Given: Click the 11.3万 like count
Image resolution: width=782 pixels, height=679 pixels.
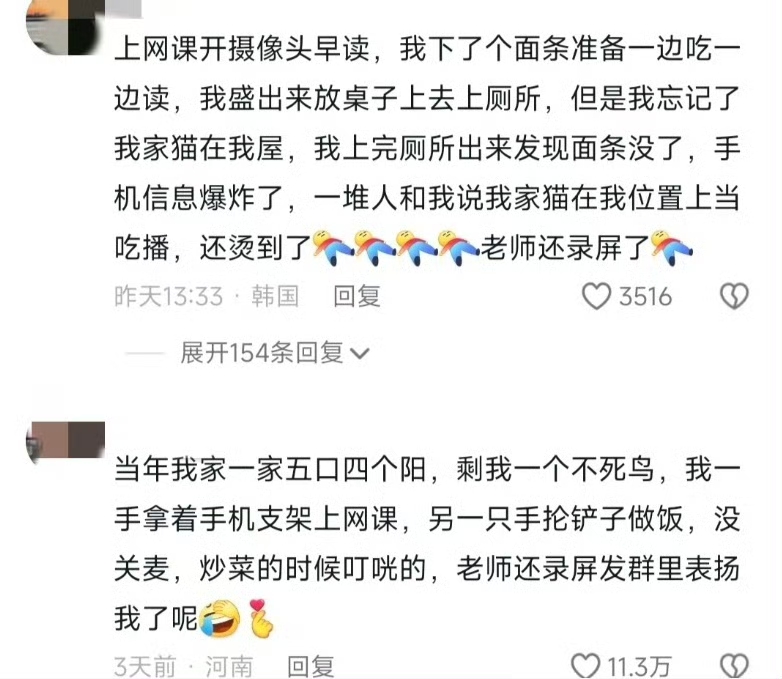Looking at the screenshot, I should tap(639, 667).
